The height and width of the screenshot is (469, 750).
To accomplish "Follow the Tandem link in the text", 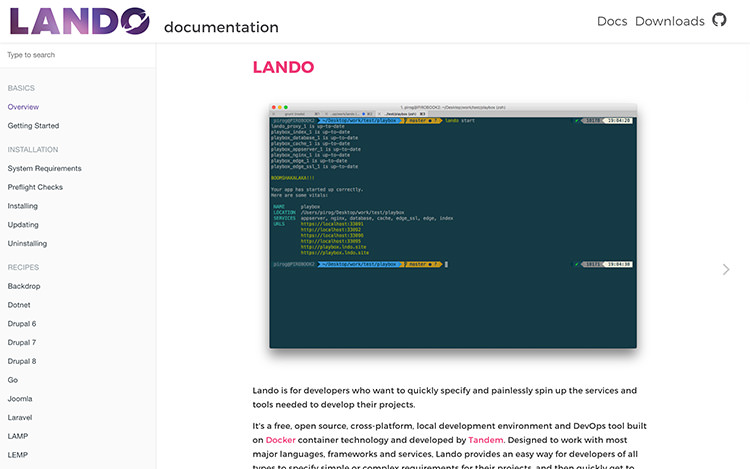I will [x=485, y=440].
